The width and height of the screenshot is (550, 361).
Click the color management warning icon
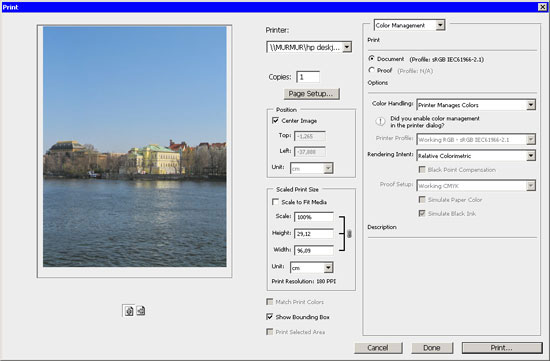point(380,121)
